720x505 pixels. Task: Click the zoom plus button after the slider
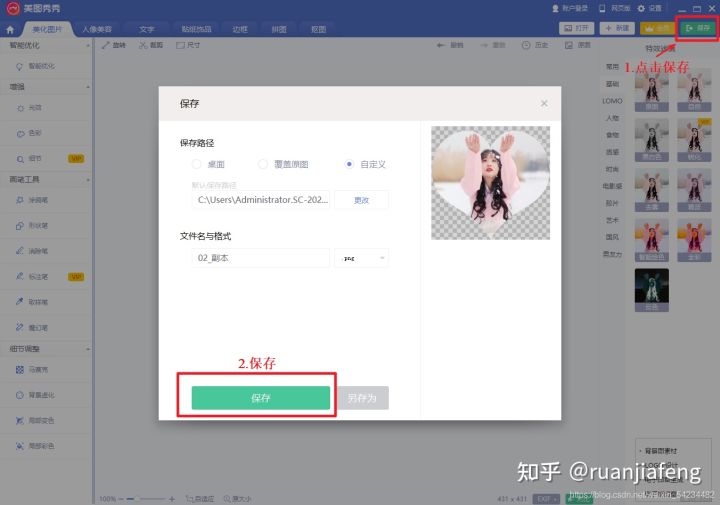172,499
